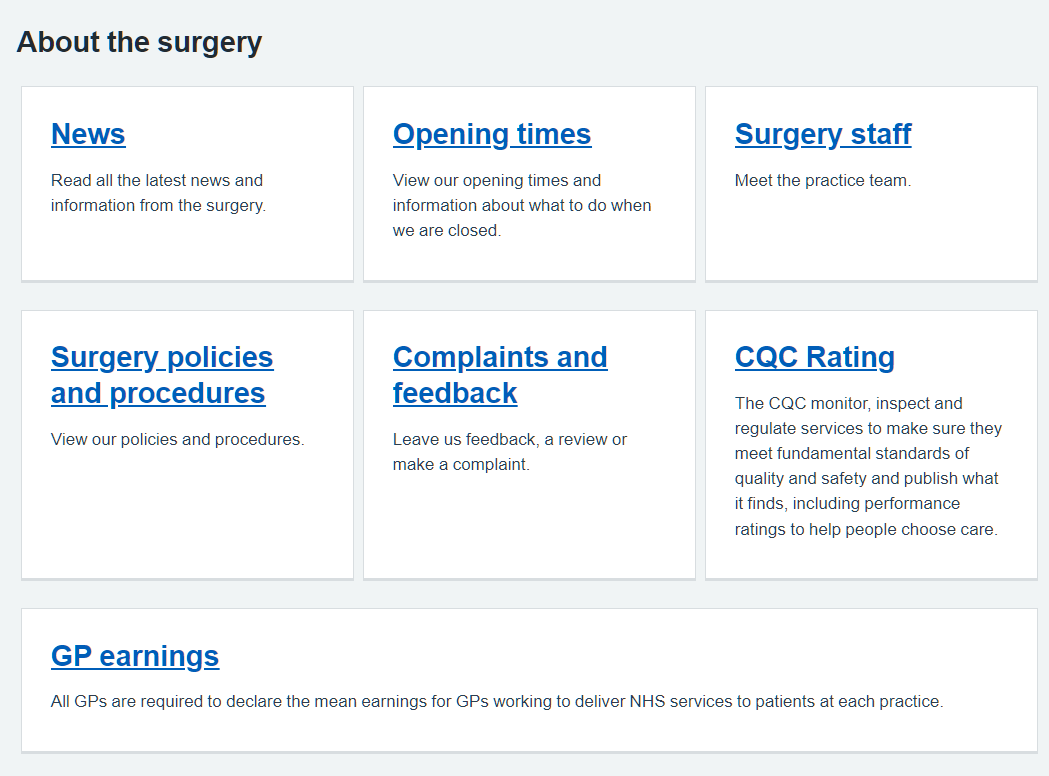The height and width of the screenshot is (776, 1049).
Task: Click the 'Meet the practice team' text
Action: coord(823,181)
